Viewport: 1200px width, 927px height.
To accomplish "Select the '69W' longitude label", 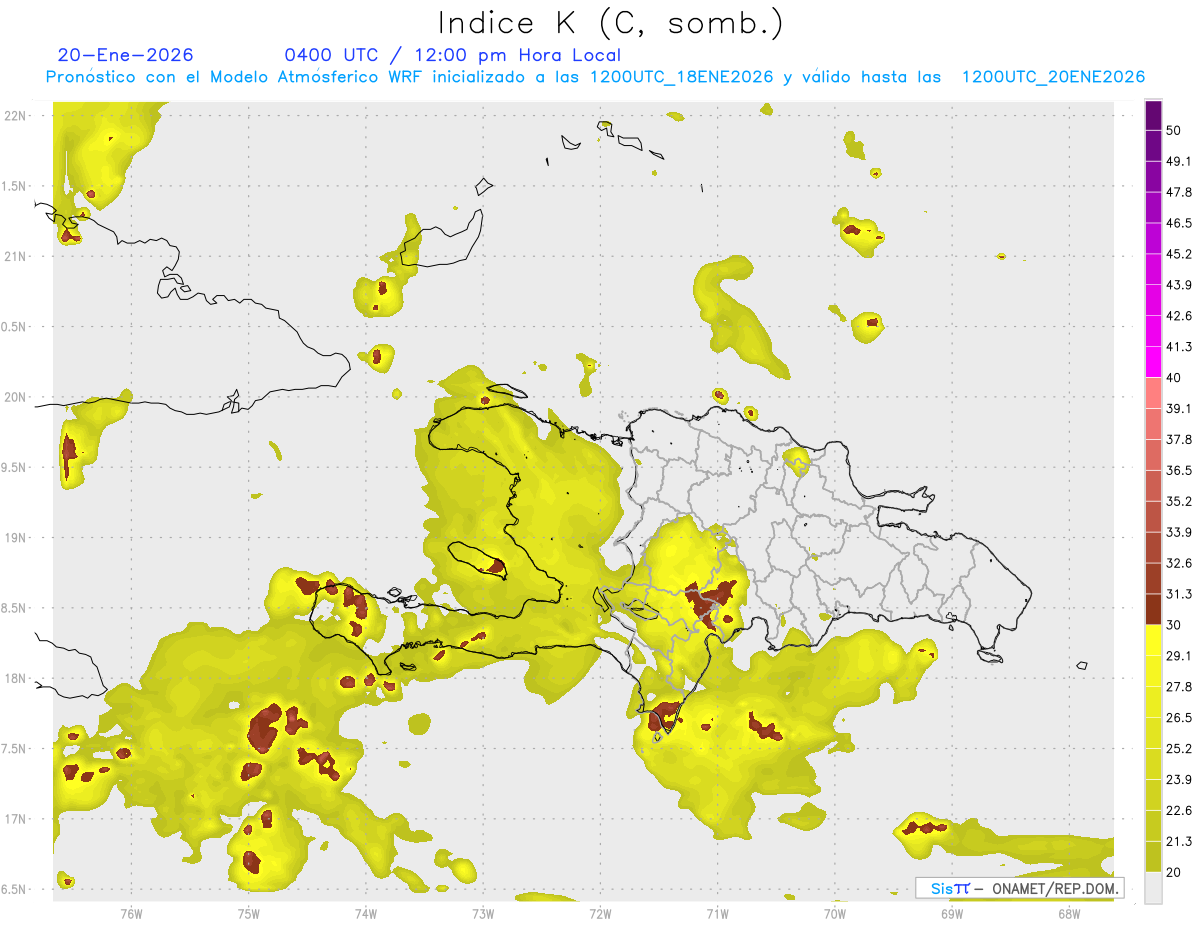I will click(952, 912).
